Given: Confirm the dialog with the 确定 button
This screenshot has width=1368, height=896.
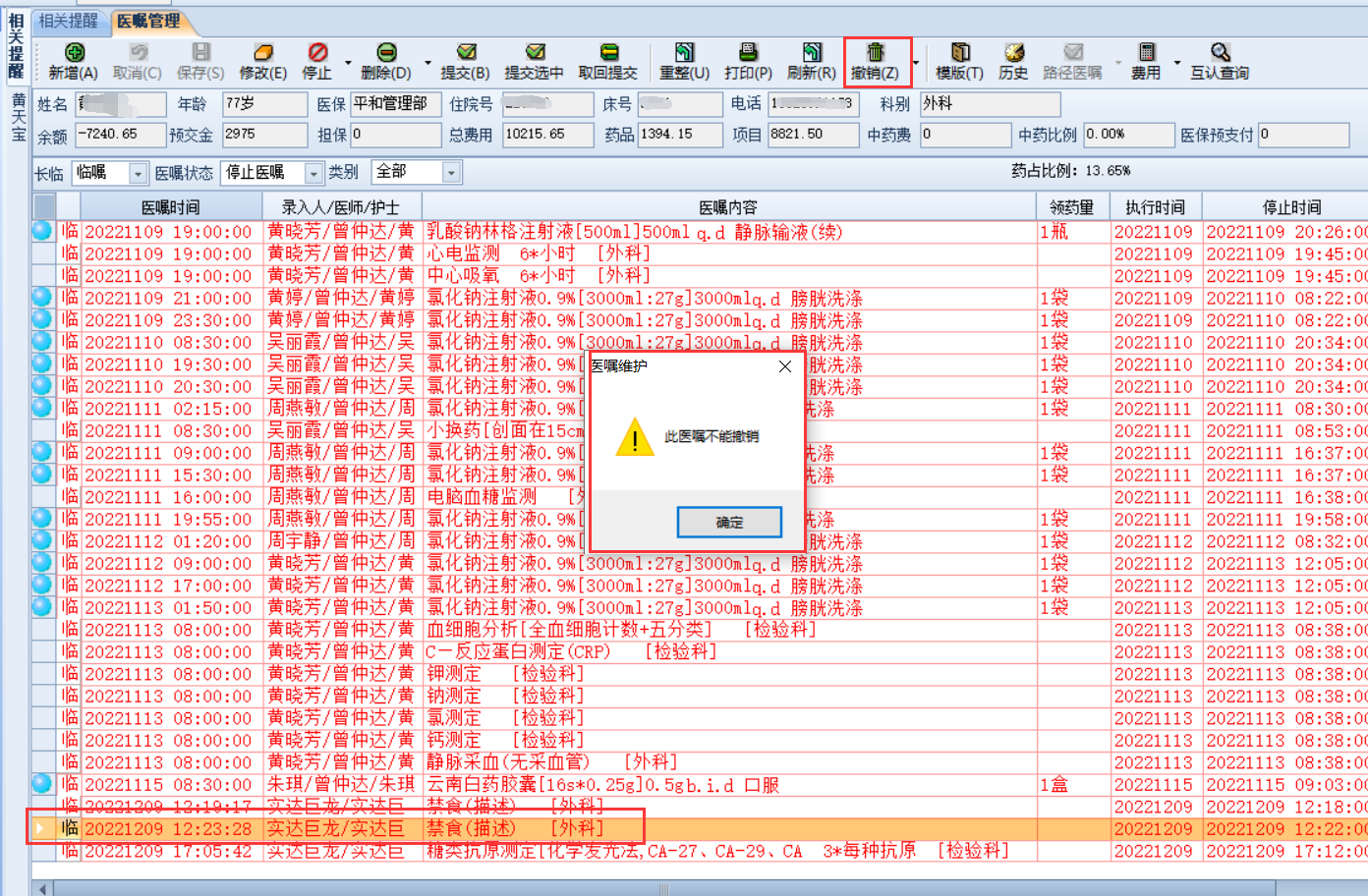Looking at the screenshot, I should pyautogui.click(x=729, y=523).
